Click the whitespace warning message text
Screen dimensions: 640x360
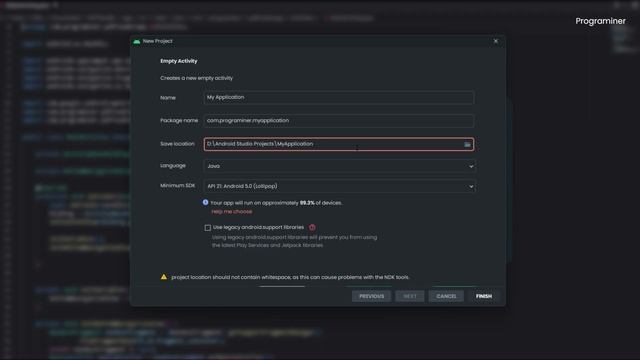coord(290,277)
